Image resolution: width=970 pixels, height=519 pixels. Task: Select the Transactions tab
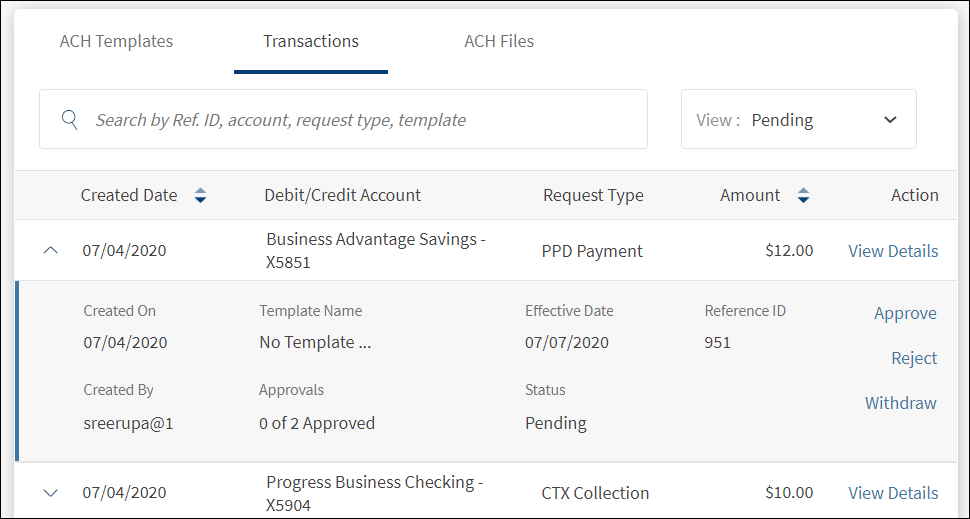pos(311,42)
